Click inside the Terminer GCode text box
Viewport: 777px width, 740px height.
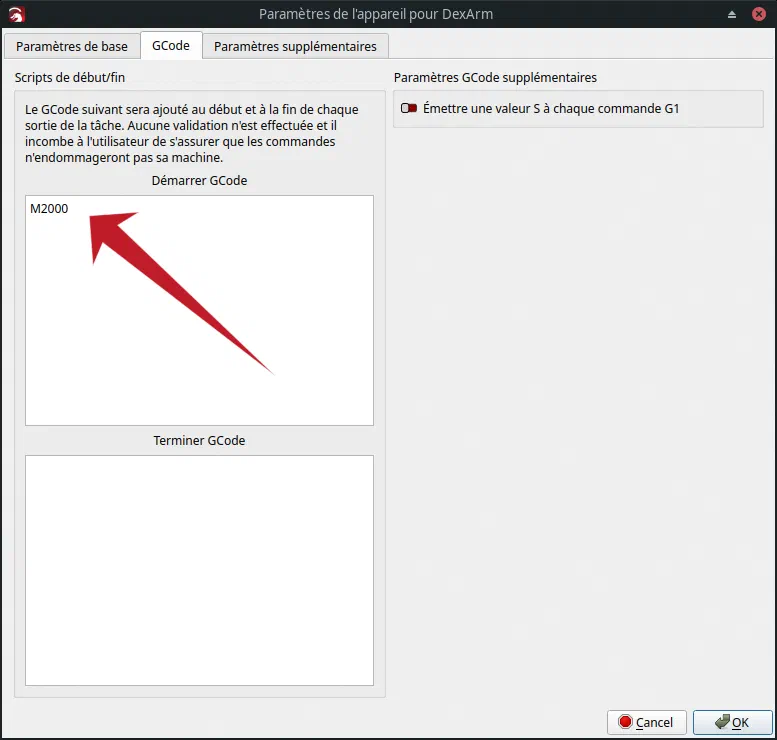(x=199, y=570)
